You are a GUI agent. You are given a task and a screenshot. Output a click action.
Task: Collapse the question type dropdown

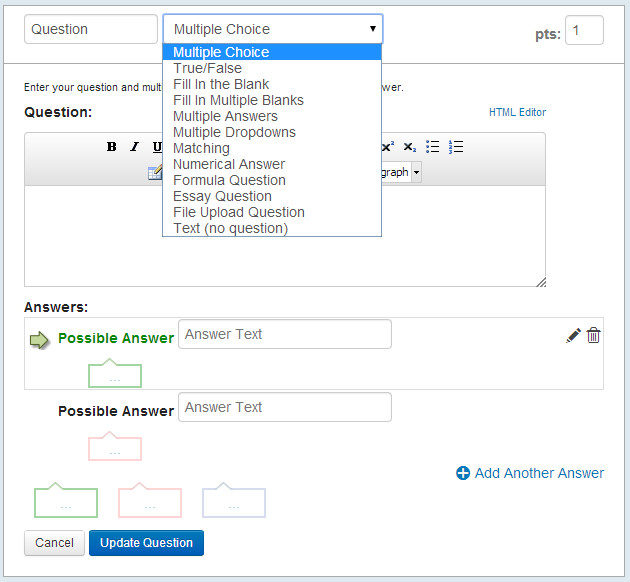(273, 29)
